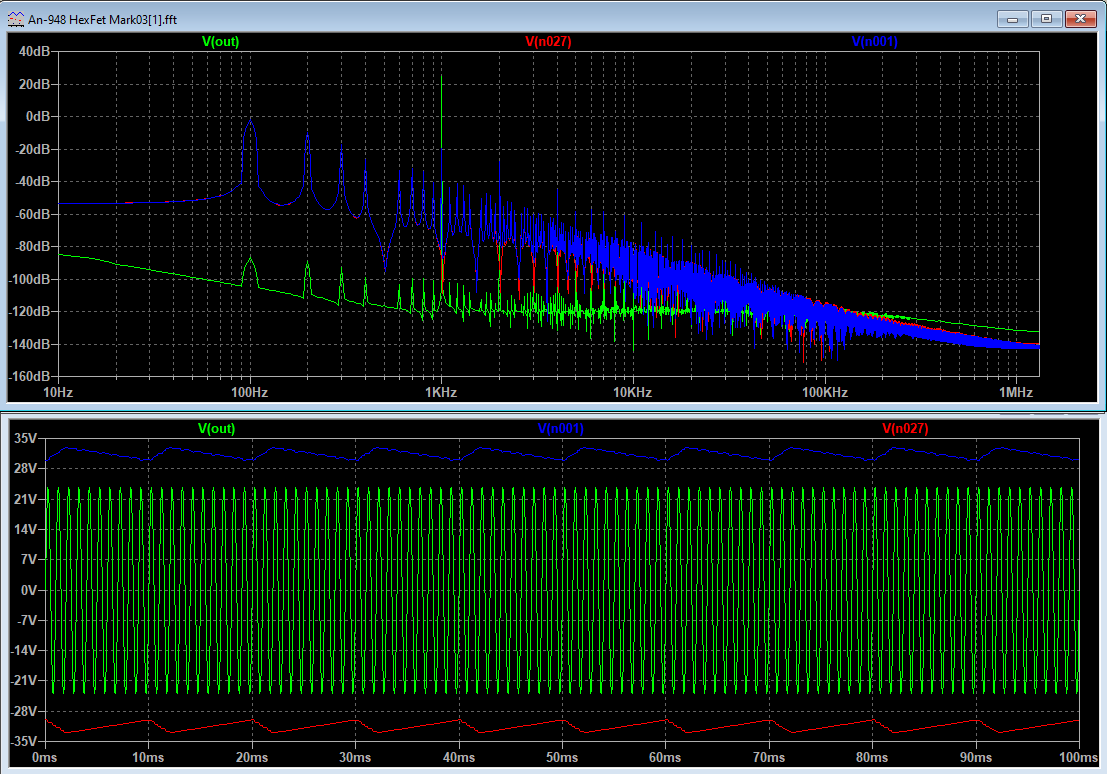Click blue V(n001) label in the time-domain pane
Screen dimensions: 1107x774
click(560, 428)
